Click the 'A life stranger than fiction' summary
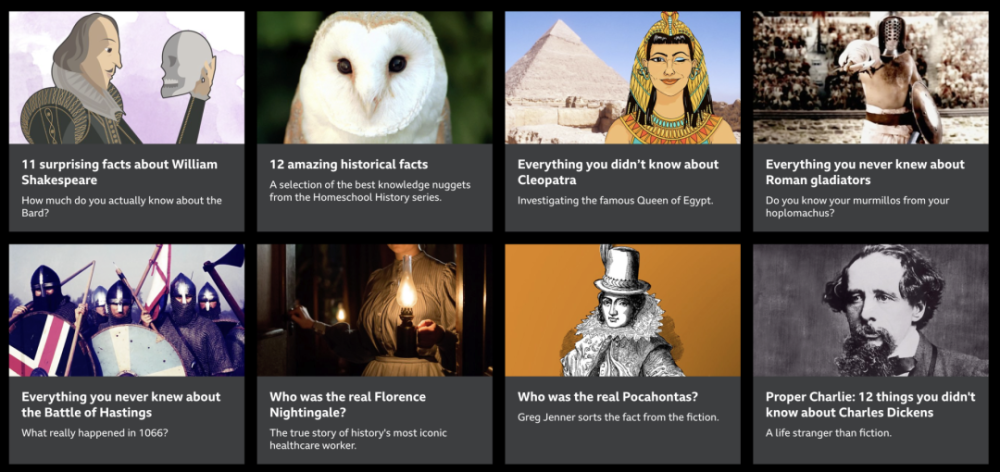Image resolution: width=1000 pixels, height=472 pixels. click(x=828, y=432)
